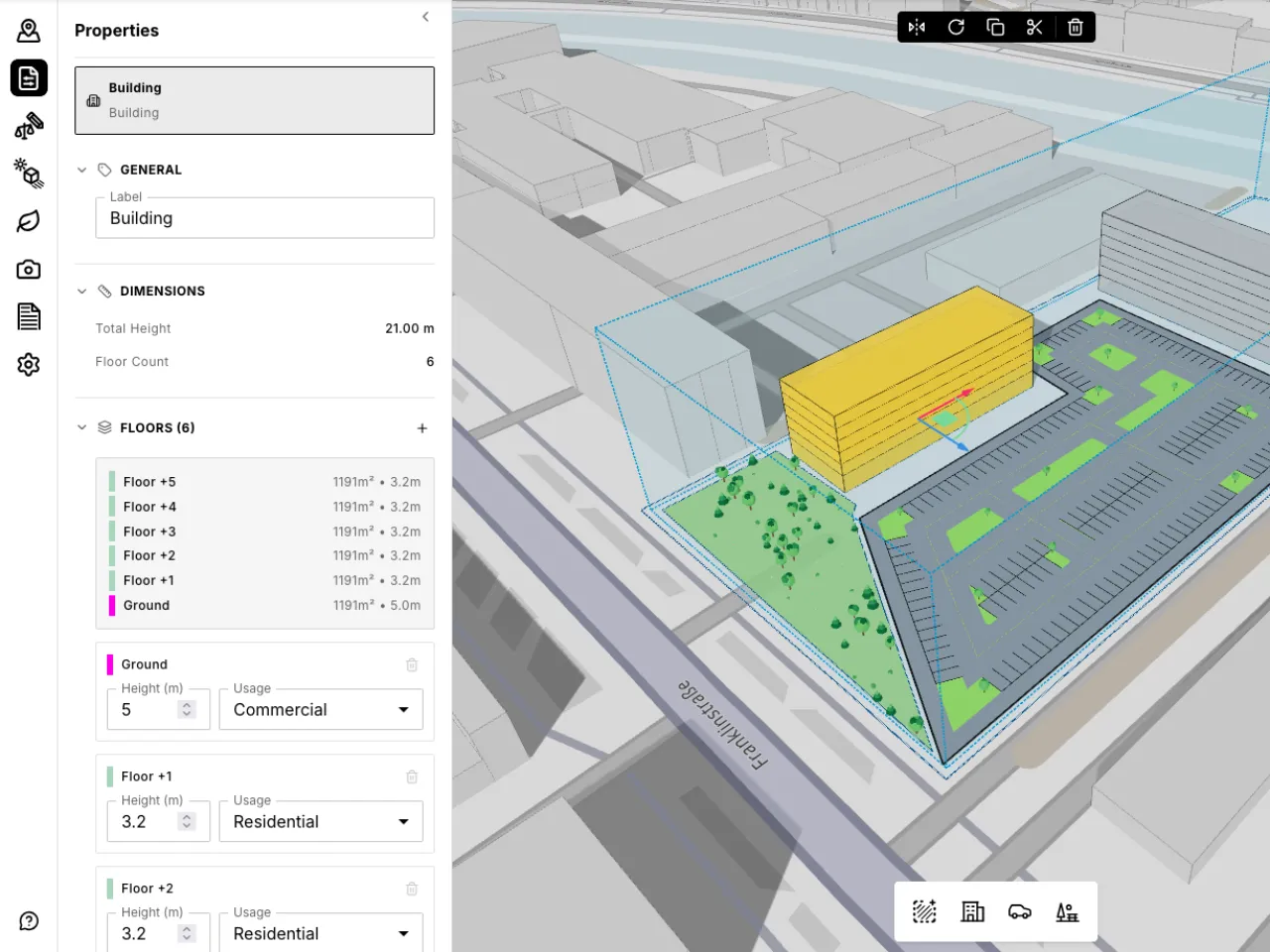Click the scissors cut icon in the toolbar
The height and width of the screenshot is (952, 1270).
coord(1035,27)
